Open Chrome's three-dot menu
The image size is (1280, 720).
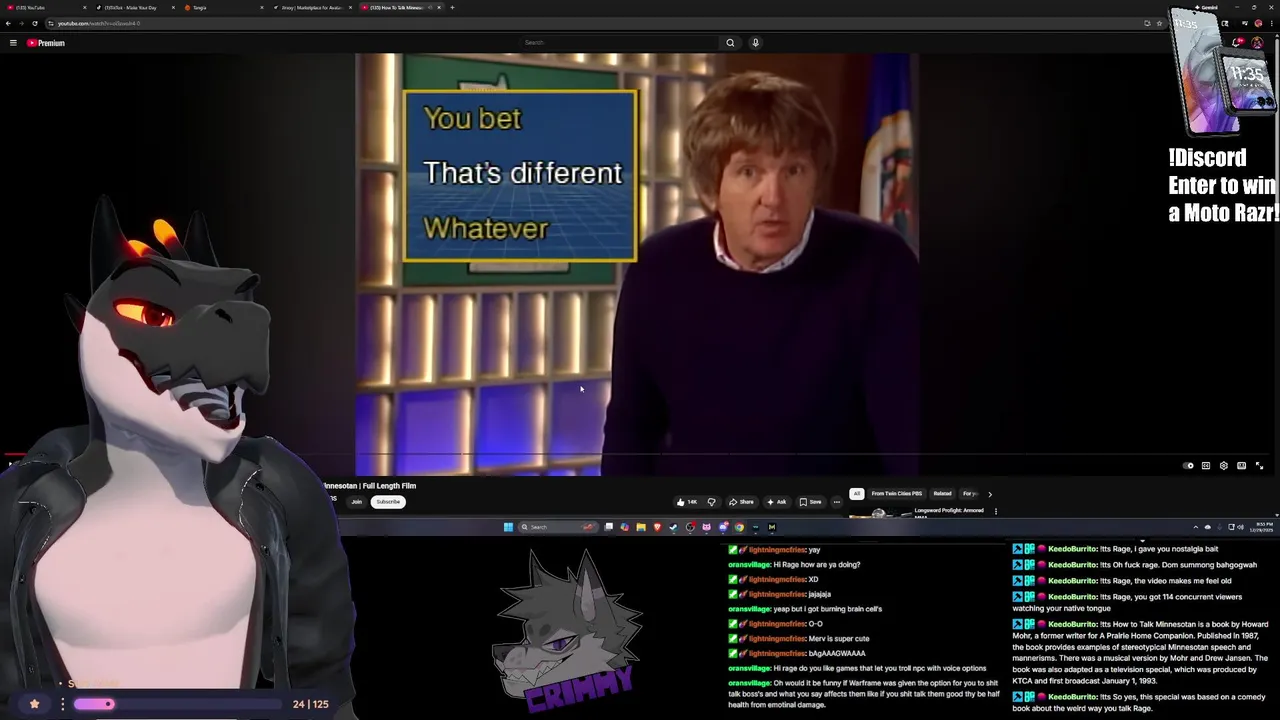pos(1273,23)
